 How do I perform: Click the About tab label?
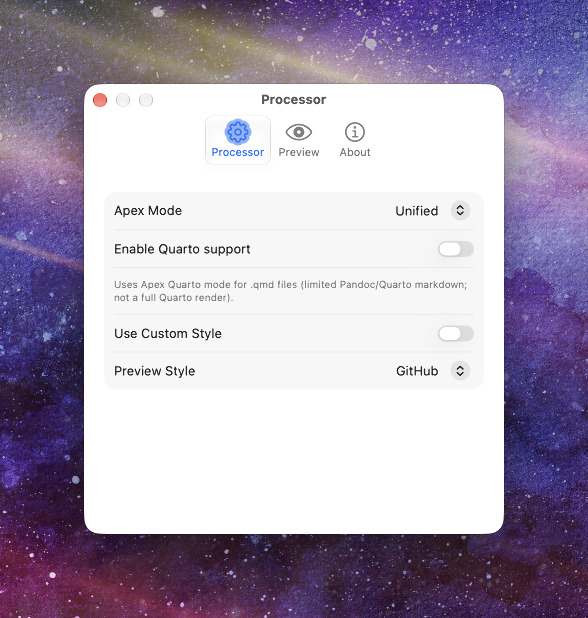(x=355, y=153)
